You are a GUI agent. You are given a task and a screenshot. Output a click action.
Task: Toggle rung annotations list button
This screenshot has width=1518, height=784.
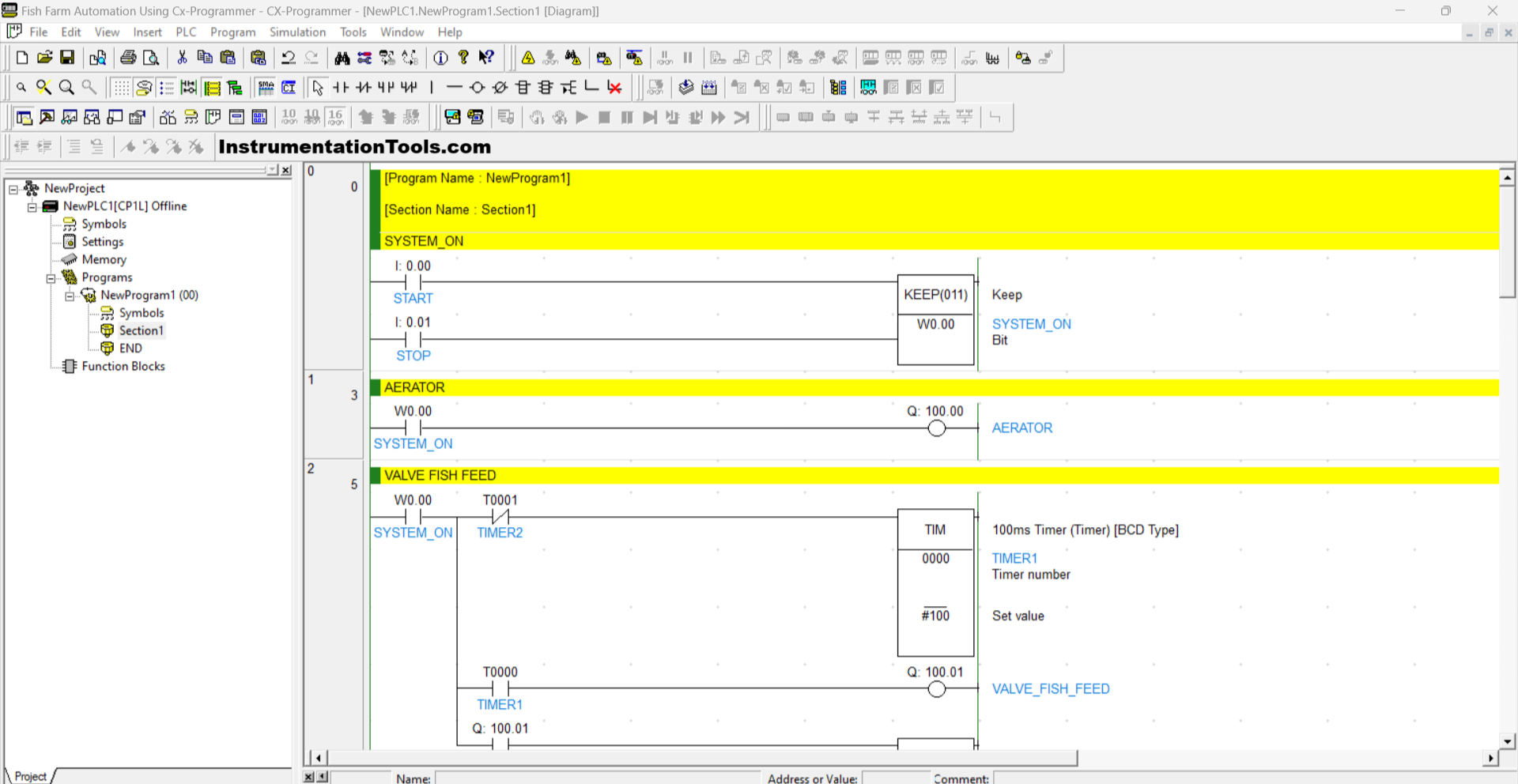(x=167, y=88)
